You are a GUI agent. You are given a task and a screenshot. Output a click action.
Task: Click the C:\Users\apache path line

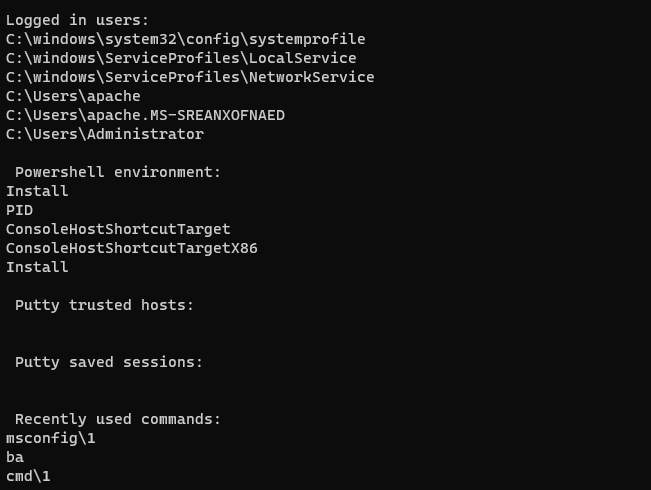73,96
